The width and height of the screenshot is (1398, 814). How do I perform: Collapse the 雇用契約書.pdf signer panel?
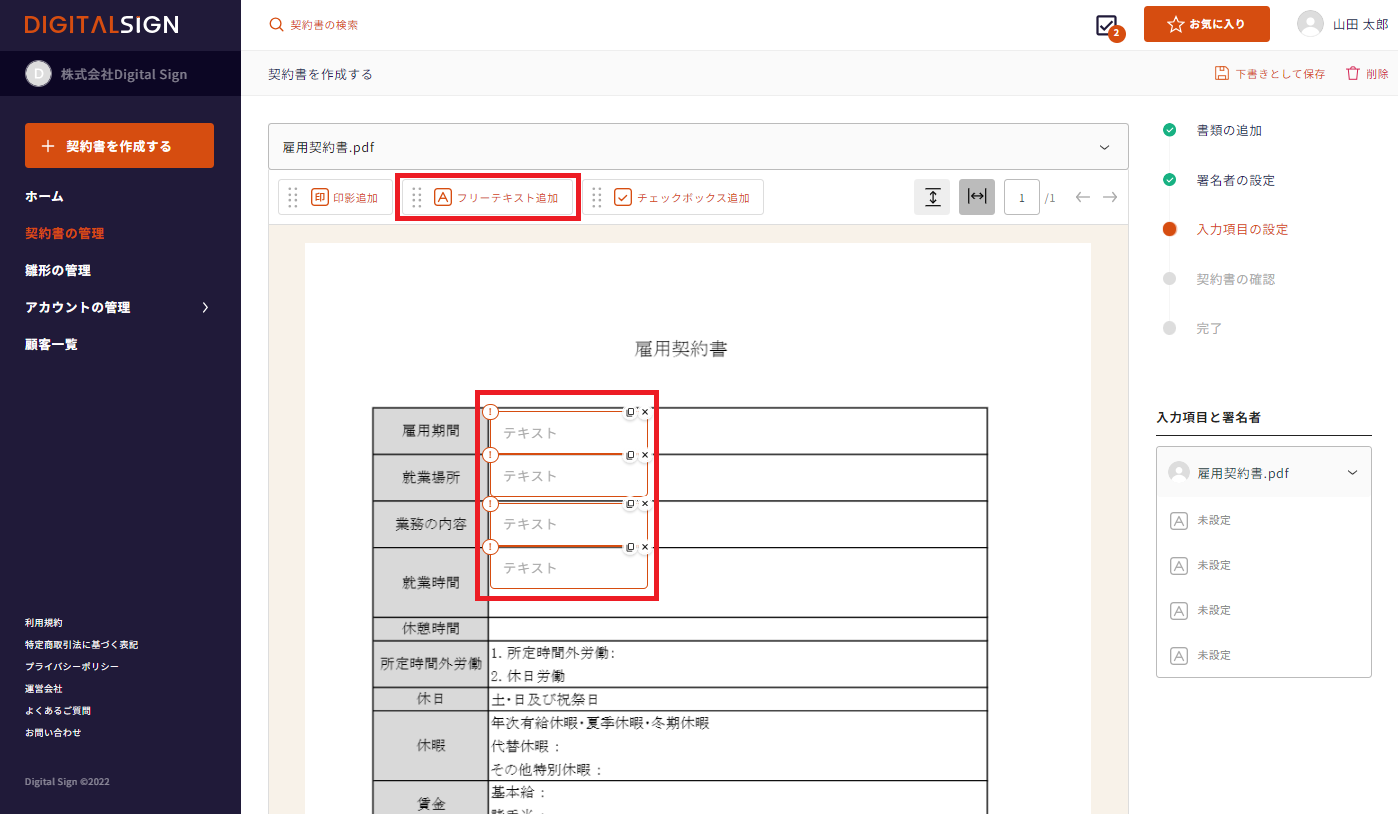pyautogui.click(x=1352, y=473)
